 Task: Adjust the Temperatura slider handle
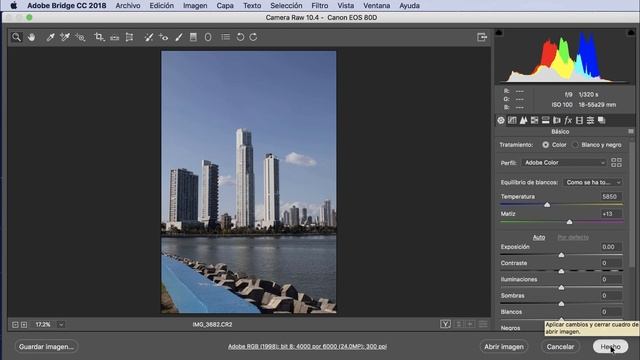coord(547,204)
